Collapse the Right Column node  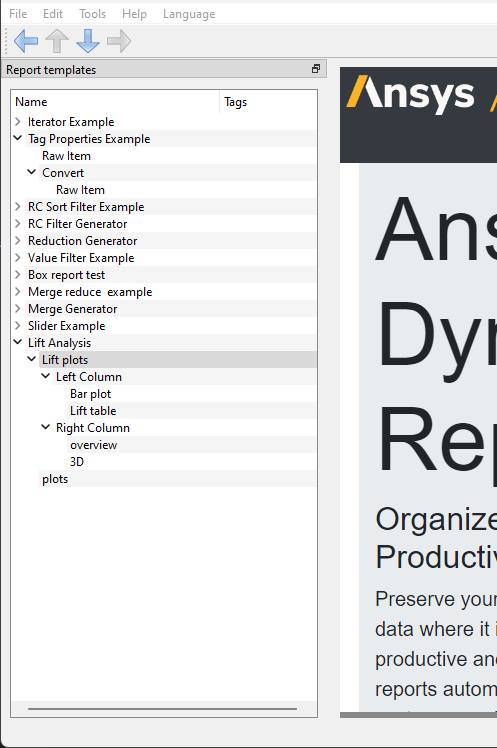[46, 427]
